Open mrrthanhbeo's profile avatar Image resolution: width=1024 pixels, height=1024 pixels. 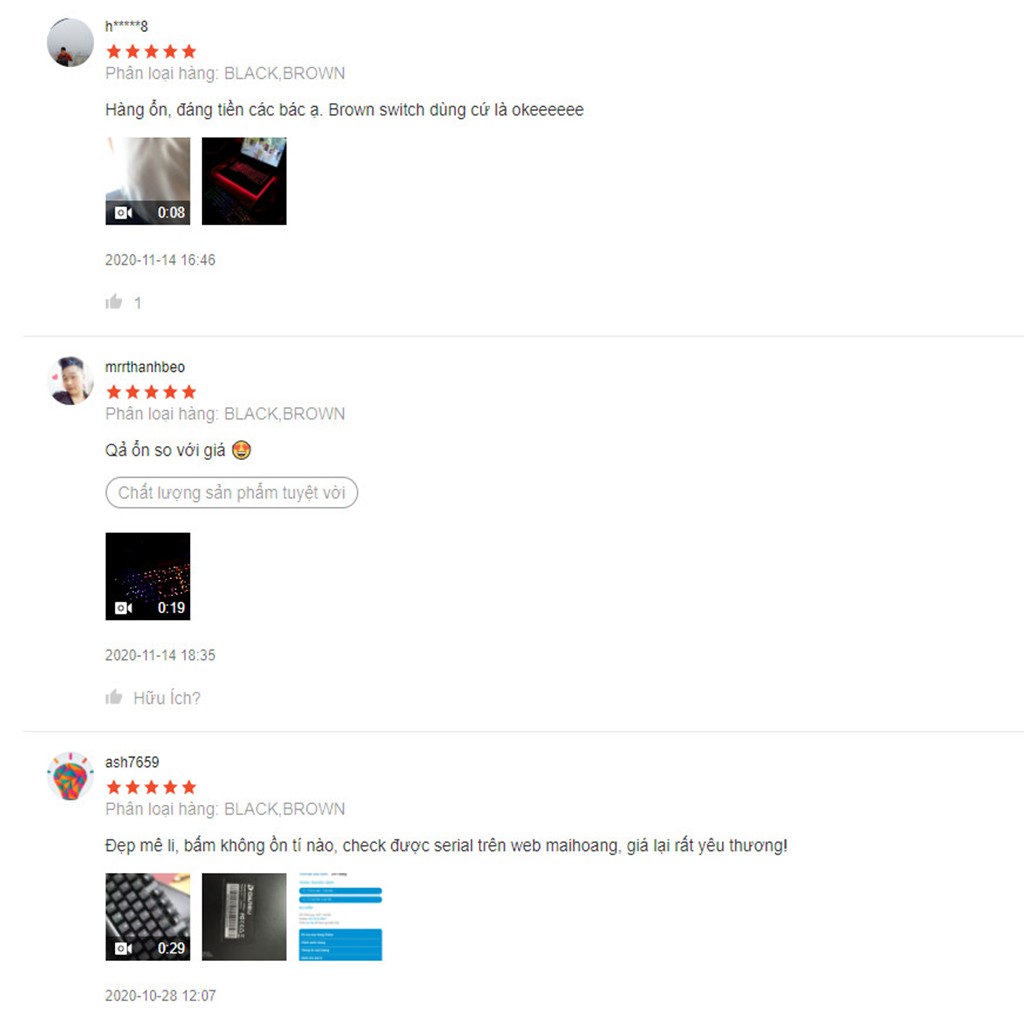pos(70,381)
